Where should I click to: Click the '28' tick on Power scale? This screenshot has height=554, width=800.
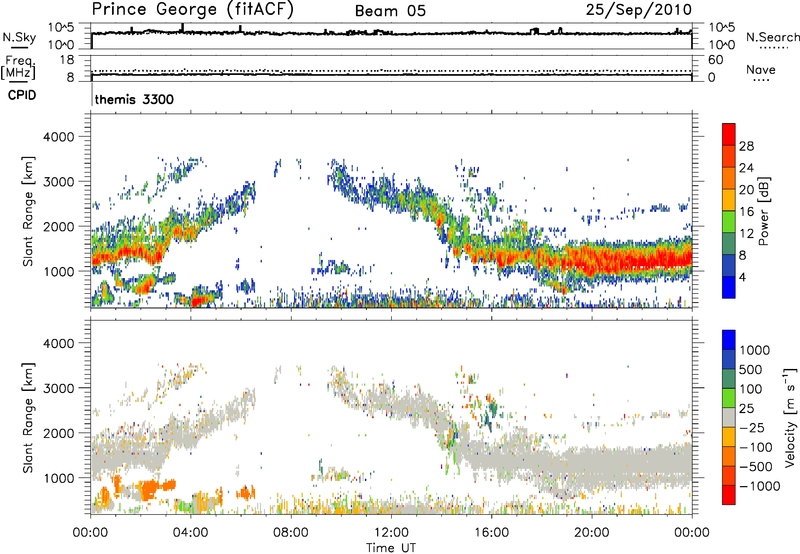click(746, 146)
